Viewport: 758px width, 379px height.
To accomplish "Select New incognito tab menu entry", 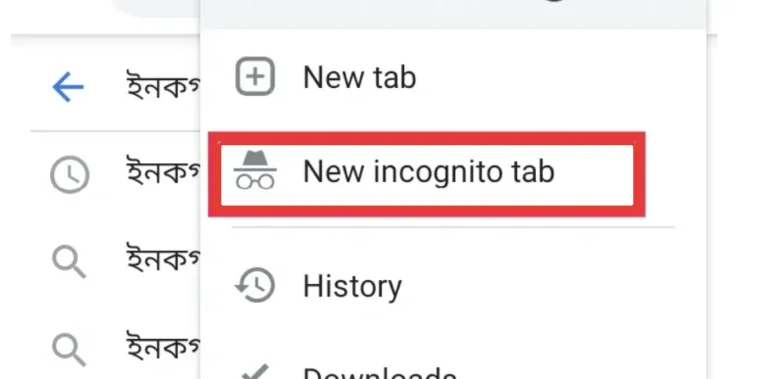I will tap(428, 171).
